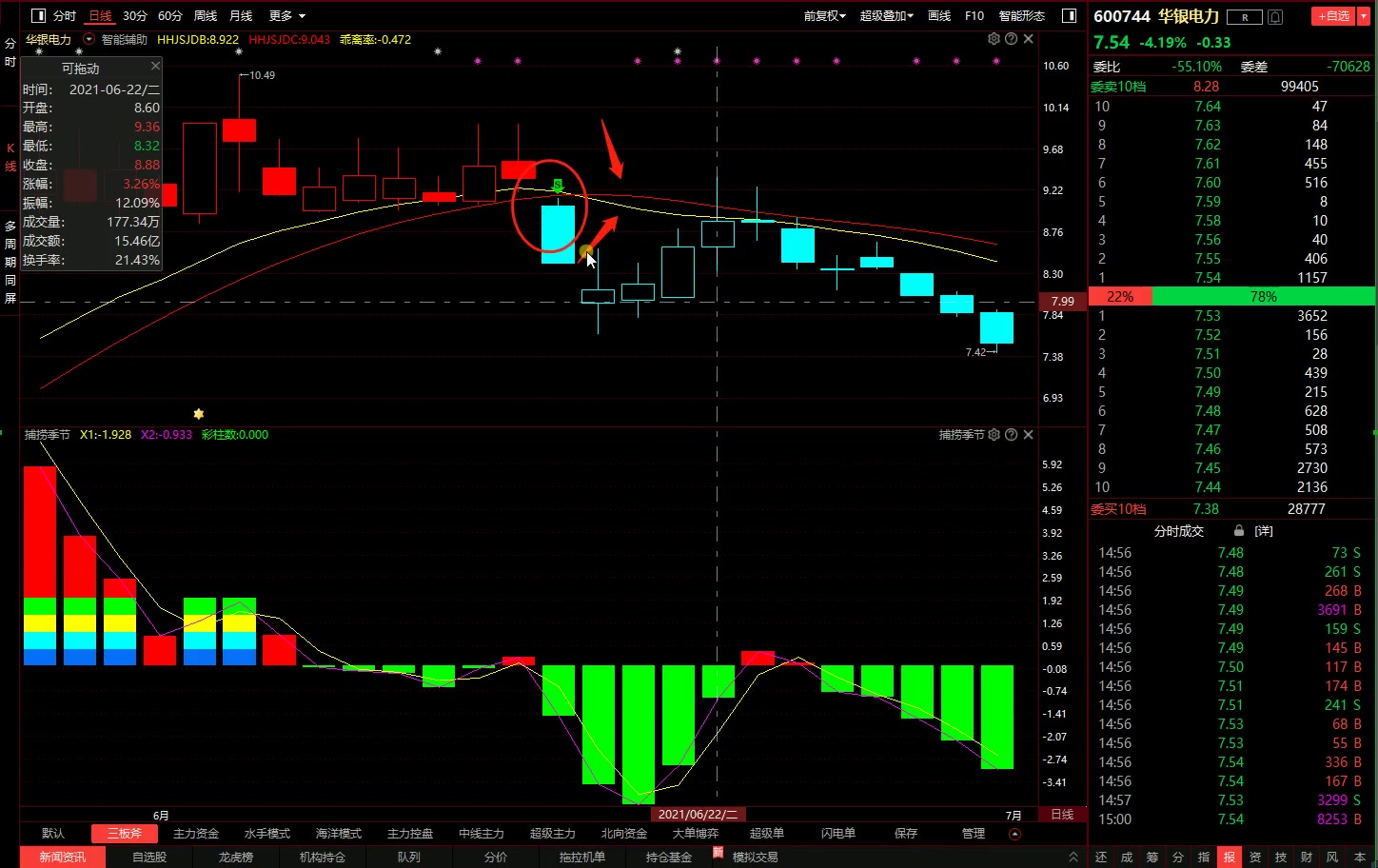The image size is (1378, 868).
Task: Click the alert bell icon for 华银电力
Action: click(1275, 16)
